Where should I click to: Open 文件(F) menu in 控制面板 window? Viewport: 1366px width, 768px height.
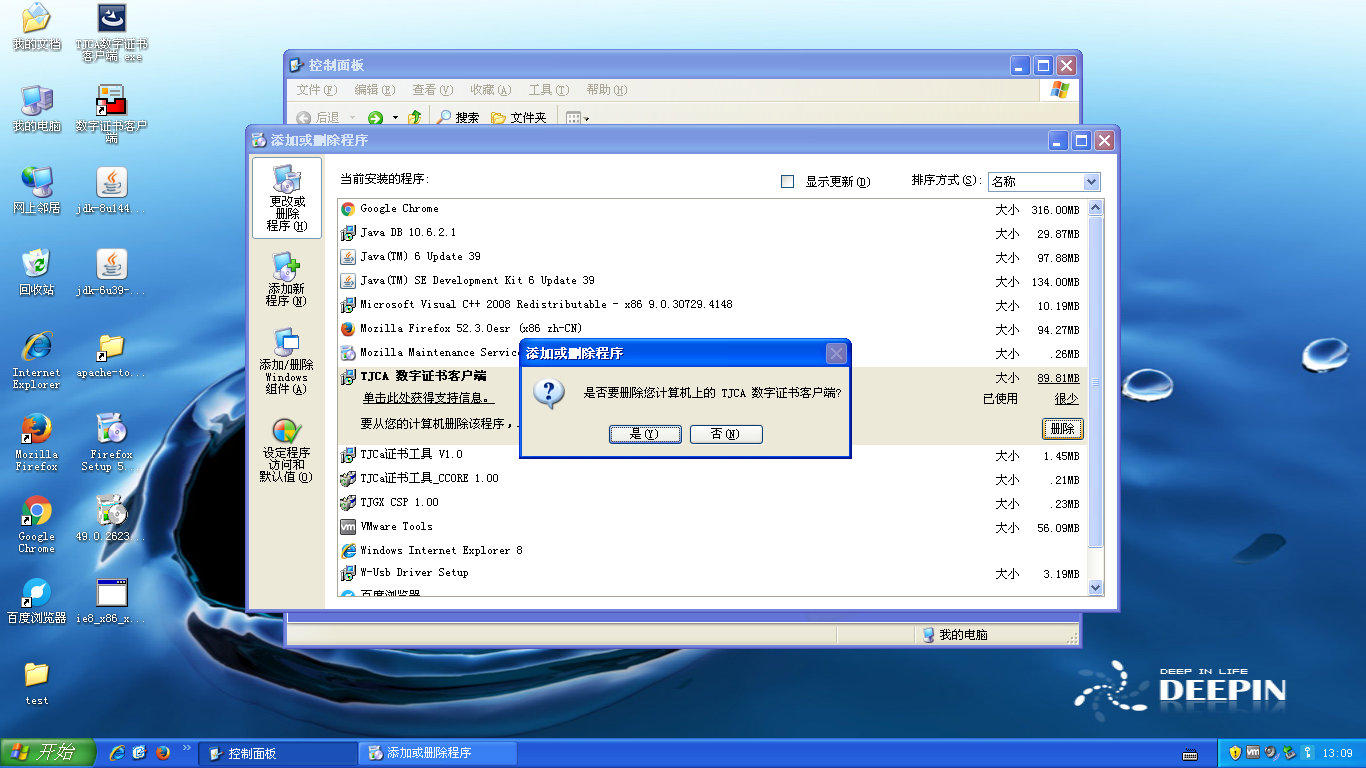click(316, 90)
